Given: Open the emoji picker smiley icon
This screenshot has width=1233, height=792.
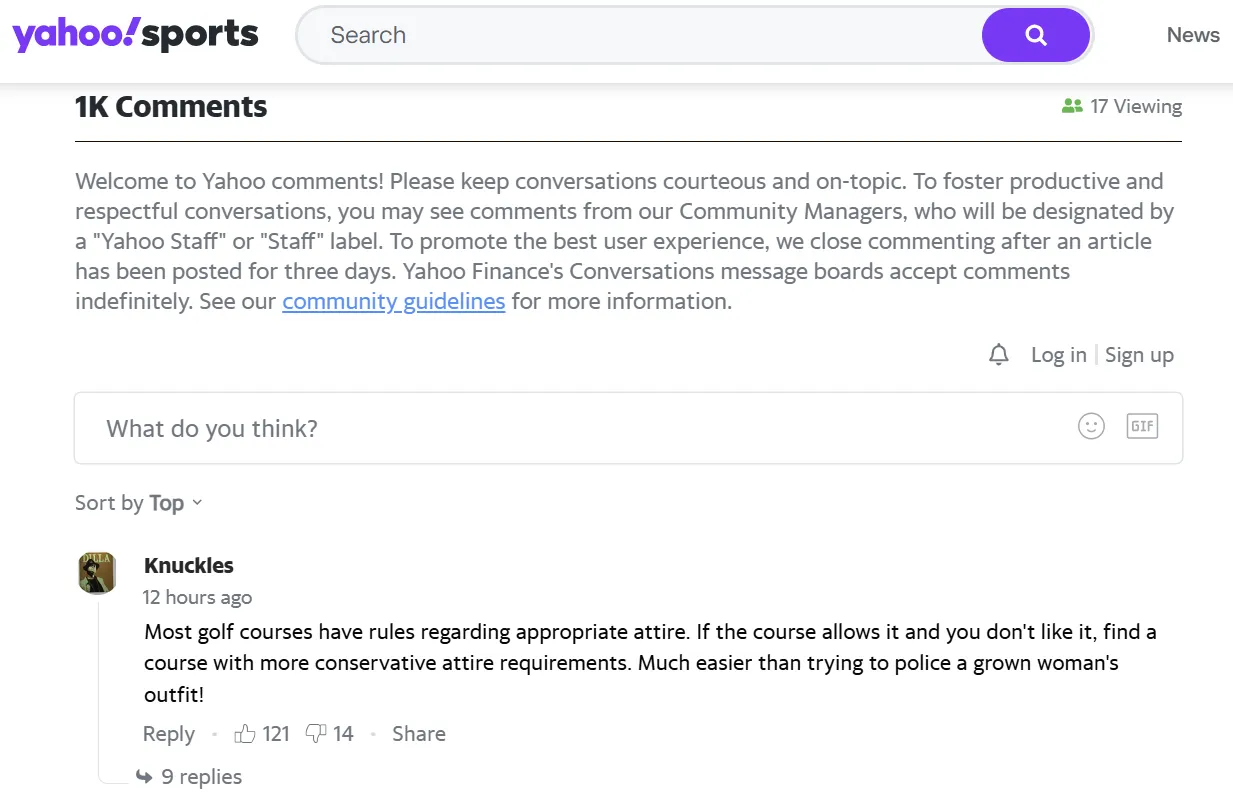Looking at the screenshot, I should (x=1091, y=427).
